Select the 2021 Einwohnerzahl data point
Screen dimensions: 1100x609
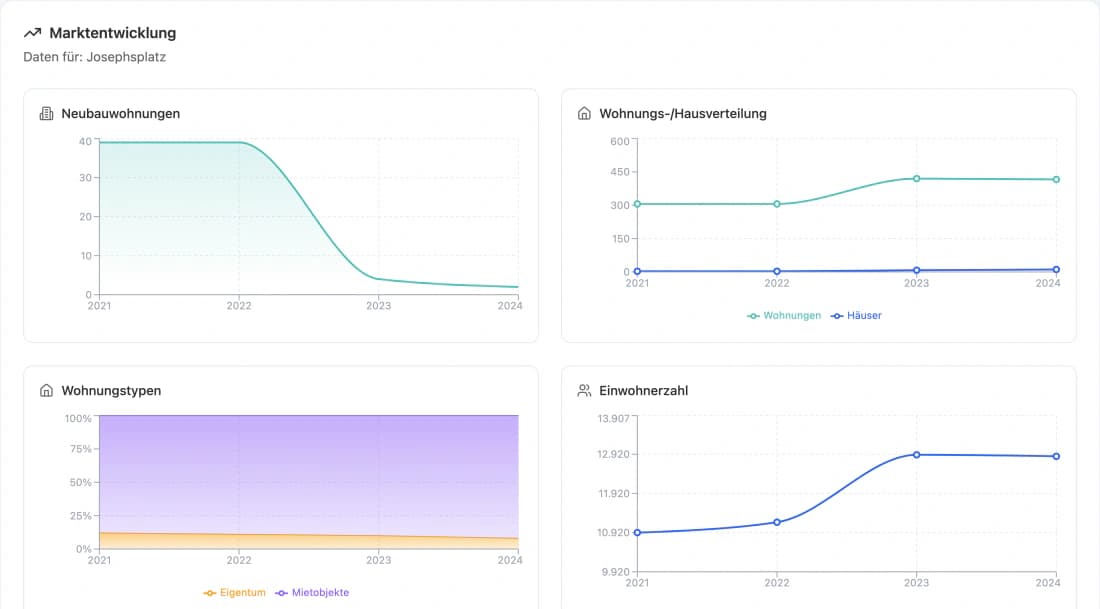[x=637, y=533]
